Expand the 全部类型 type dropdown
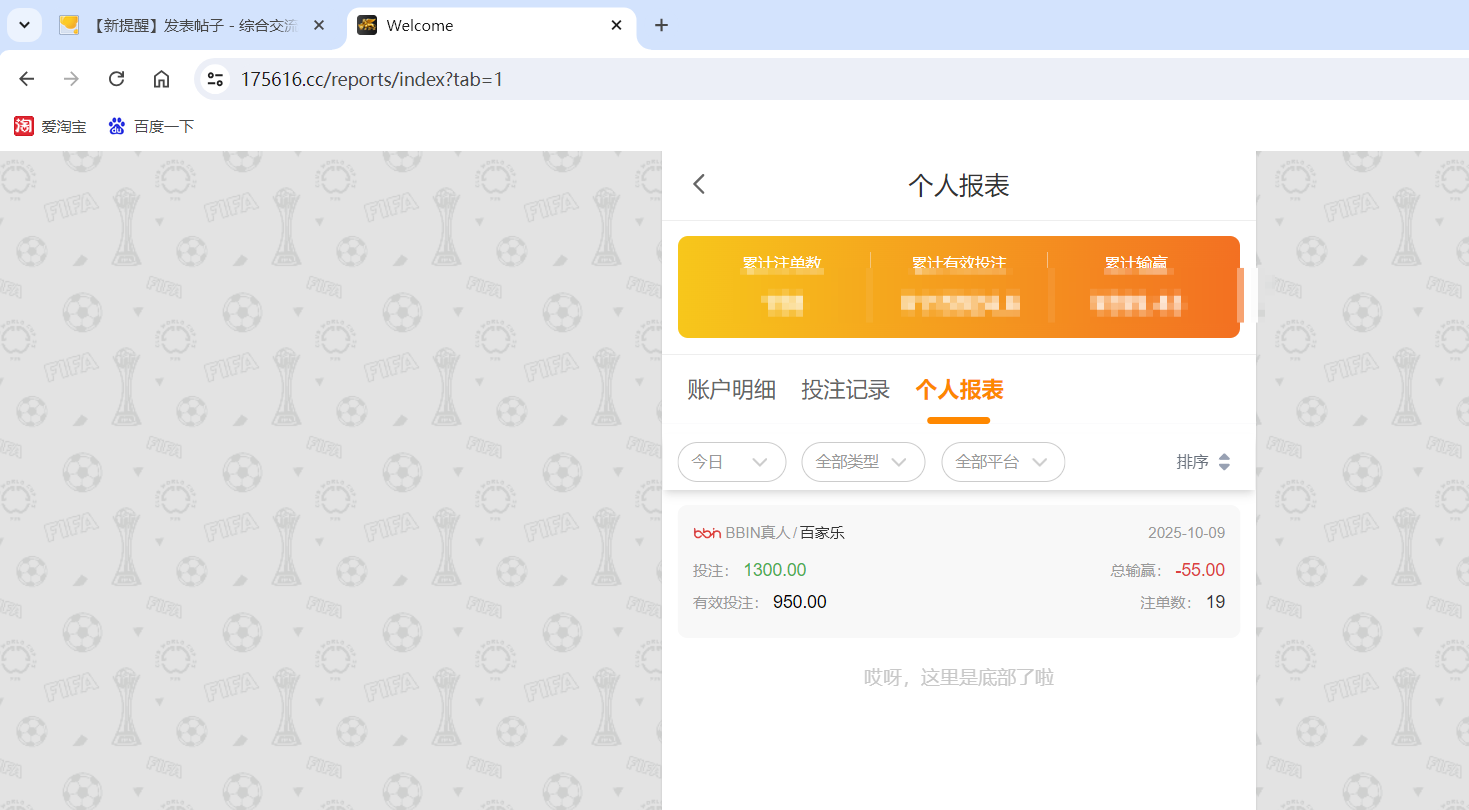 (862, 461)
